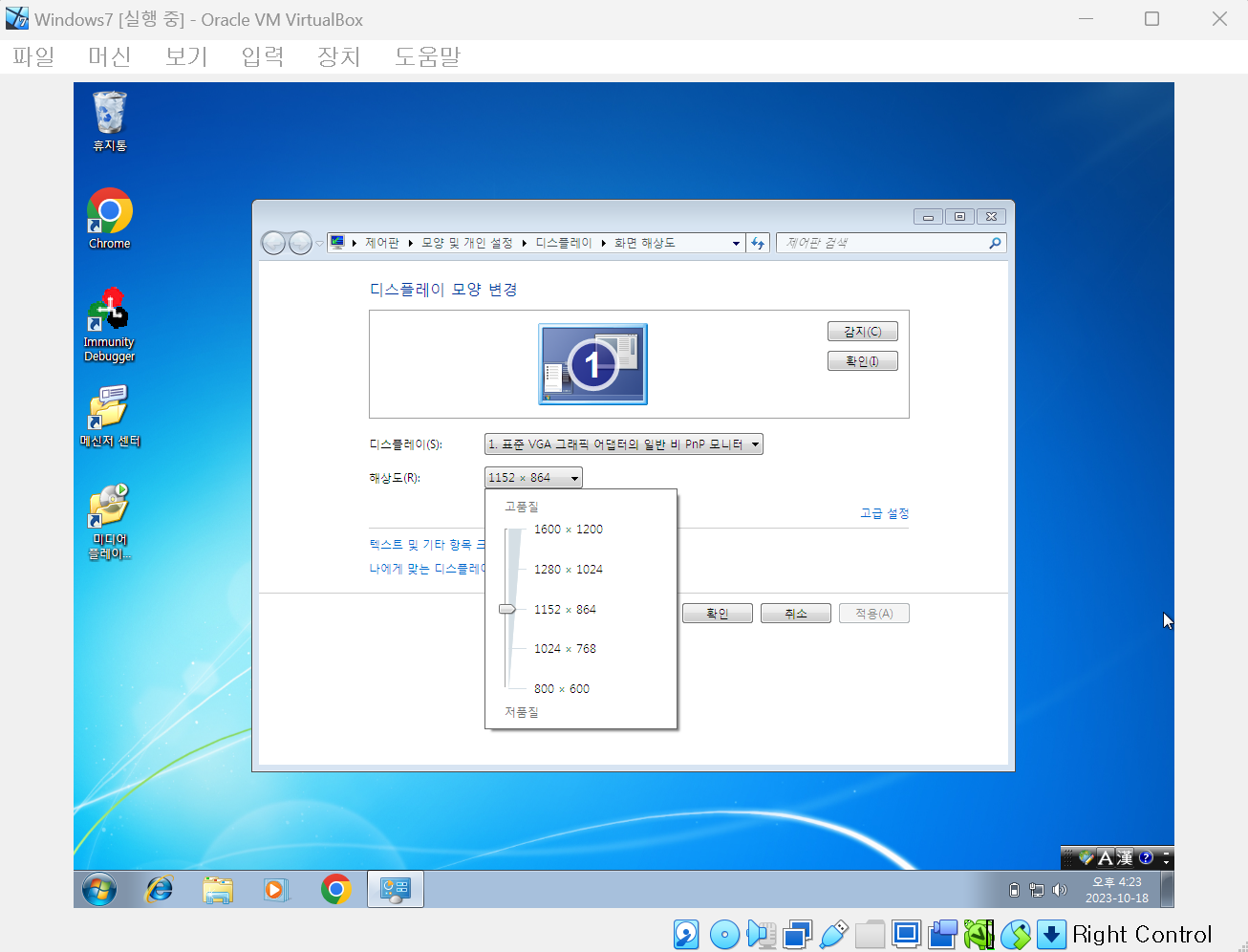
Task: Select the Chrome desktop shortcut
Action: [x=110, y=219]
